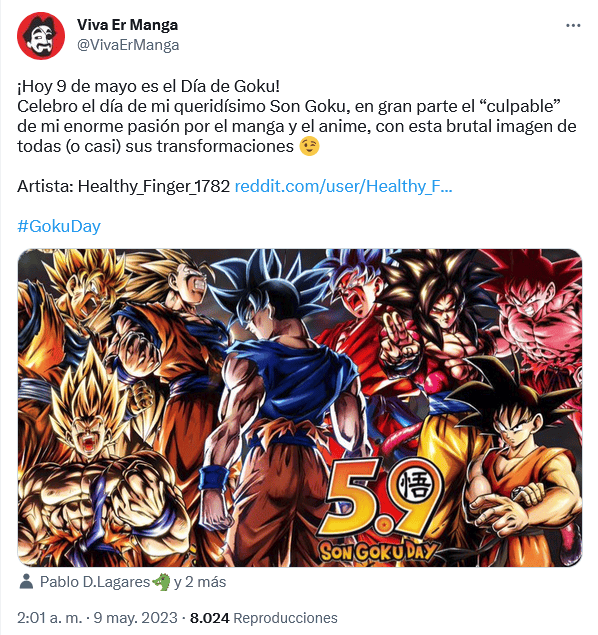Open the @VivaErManga handle link

point(128,45)
